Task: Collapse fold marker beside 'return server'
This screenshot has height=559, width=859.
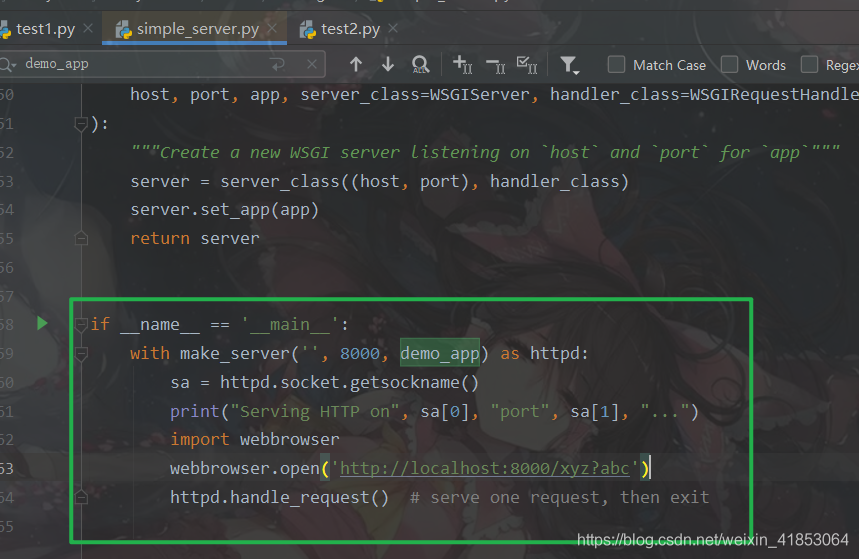Action: coord(81,238)
